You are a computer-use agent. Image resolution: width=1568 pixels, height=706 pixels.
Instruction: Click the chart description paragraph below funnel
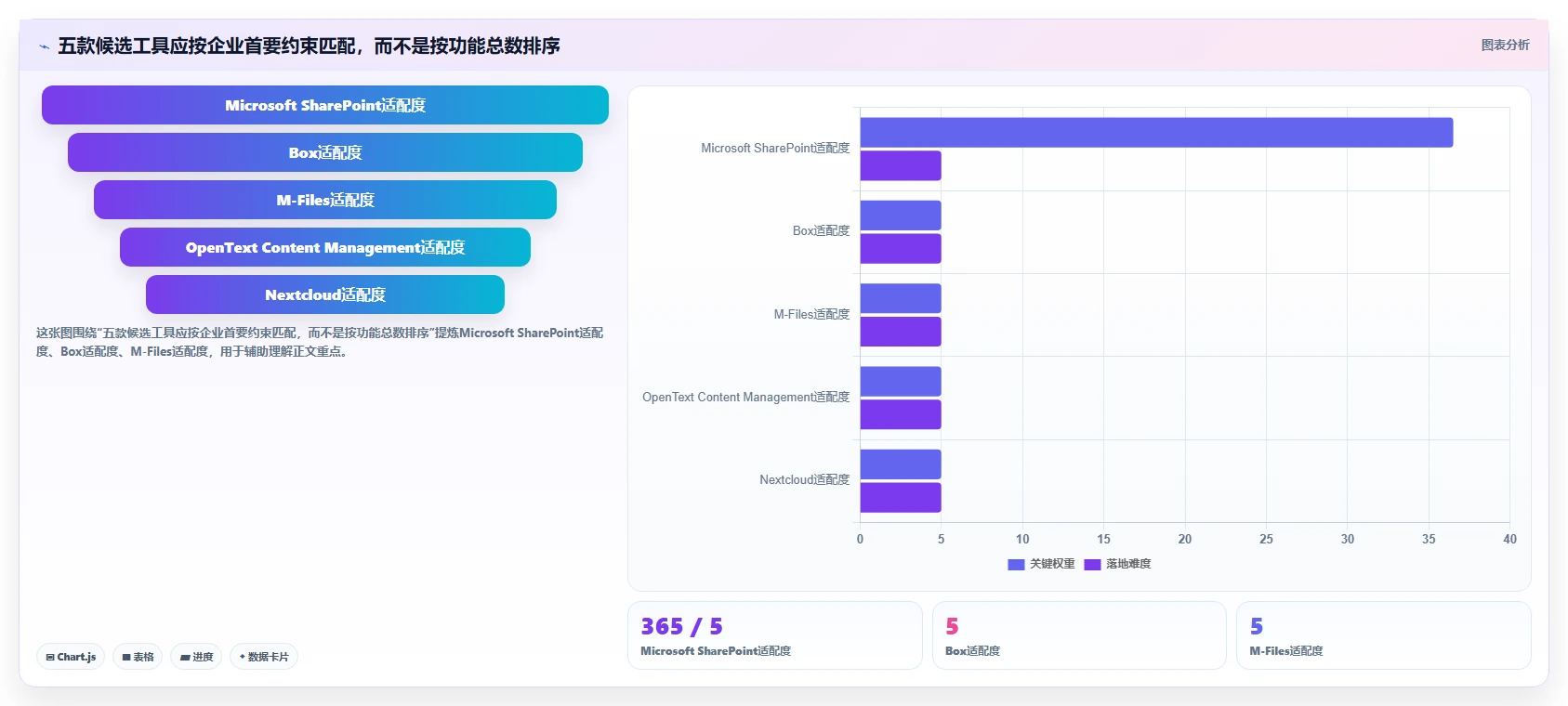click(x=320, y=342)
